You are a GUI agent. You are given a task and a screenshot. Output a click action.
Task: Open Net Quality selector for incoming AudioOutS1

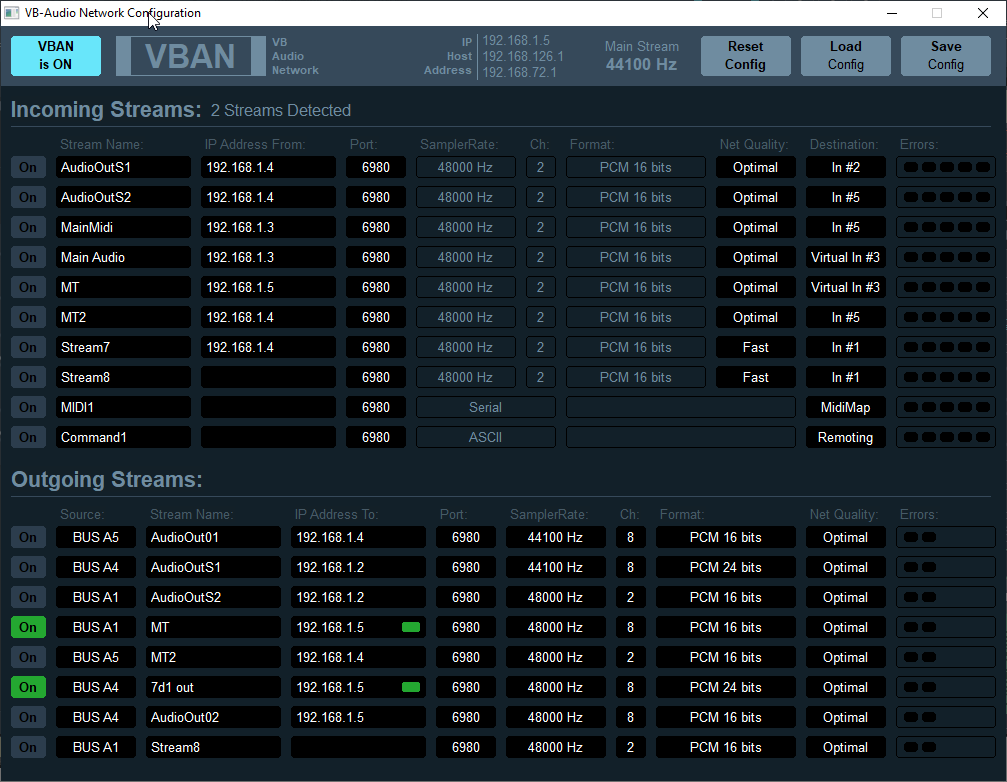click(755, 168)
